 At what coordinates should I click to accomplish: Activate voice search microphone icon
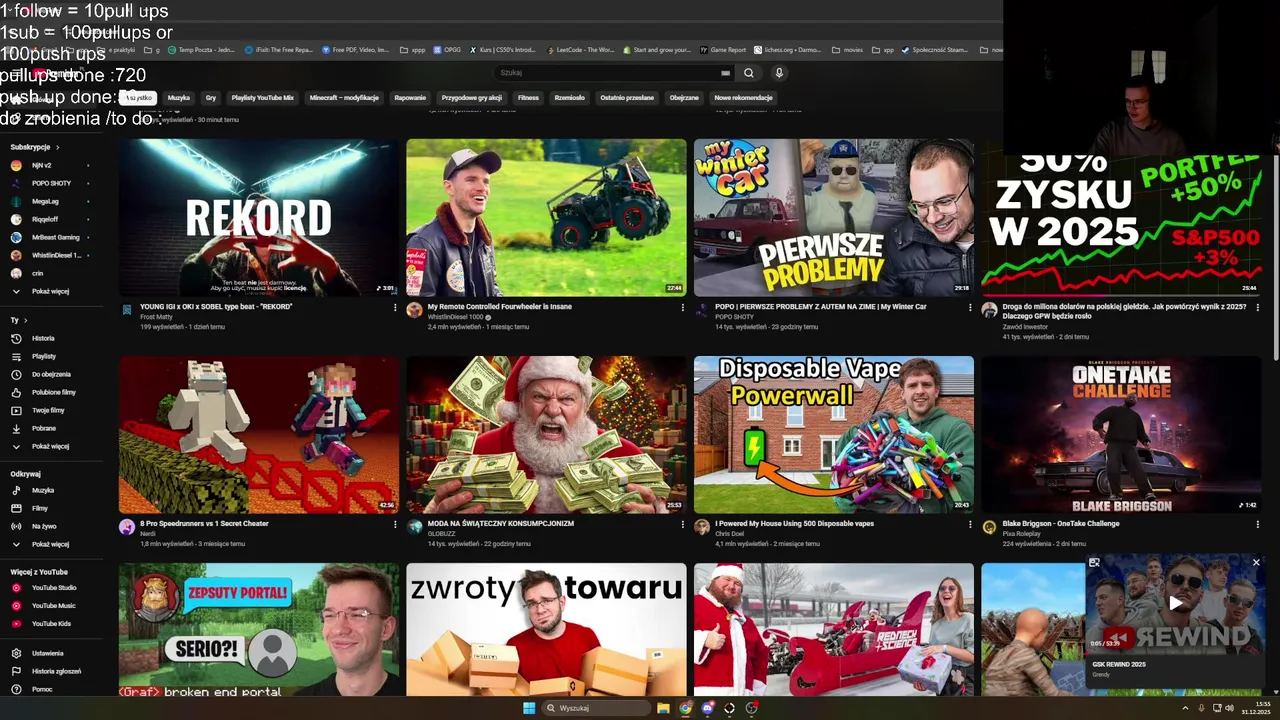tap(779, 73)
